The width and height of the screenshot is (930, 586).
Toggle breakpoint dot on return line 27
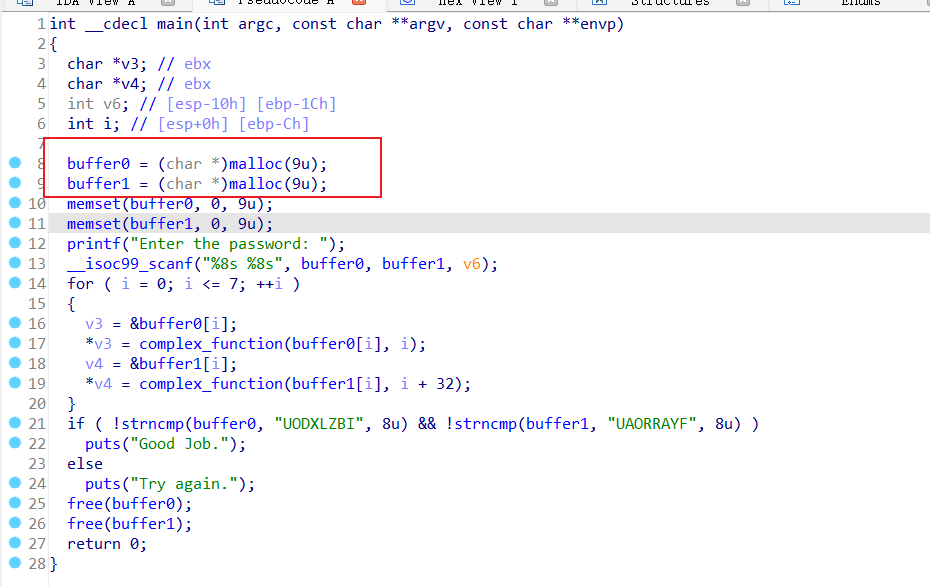click(15, 543)
